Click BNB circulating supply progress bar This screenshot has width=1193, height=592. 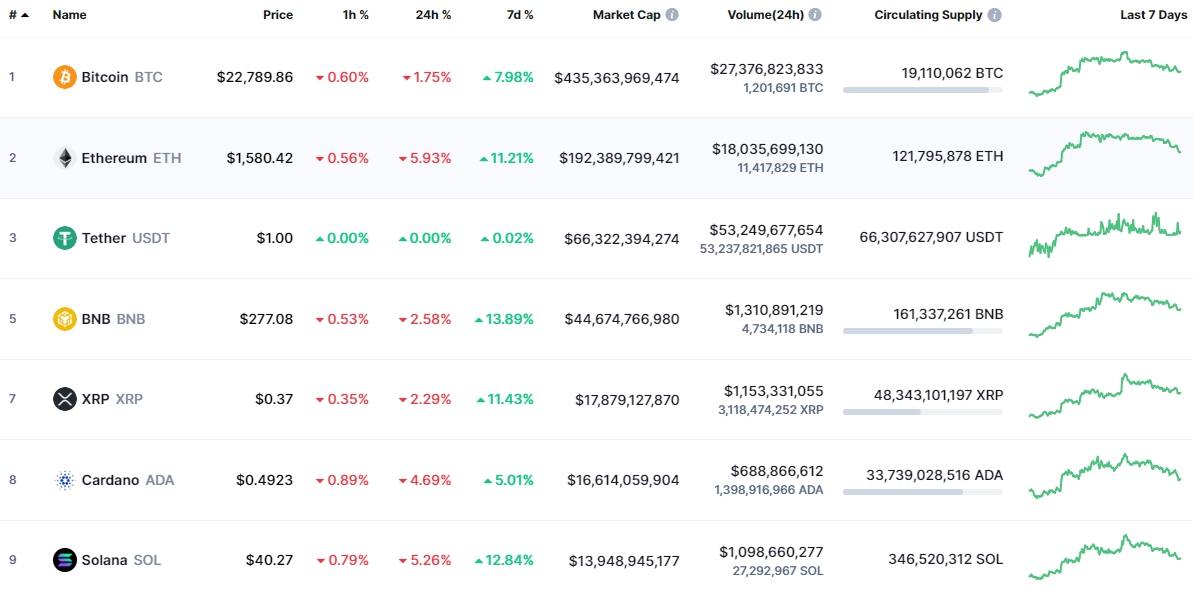[923, 331]
